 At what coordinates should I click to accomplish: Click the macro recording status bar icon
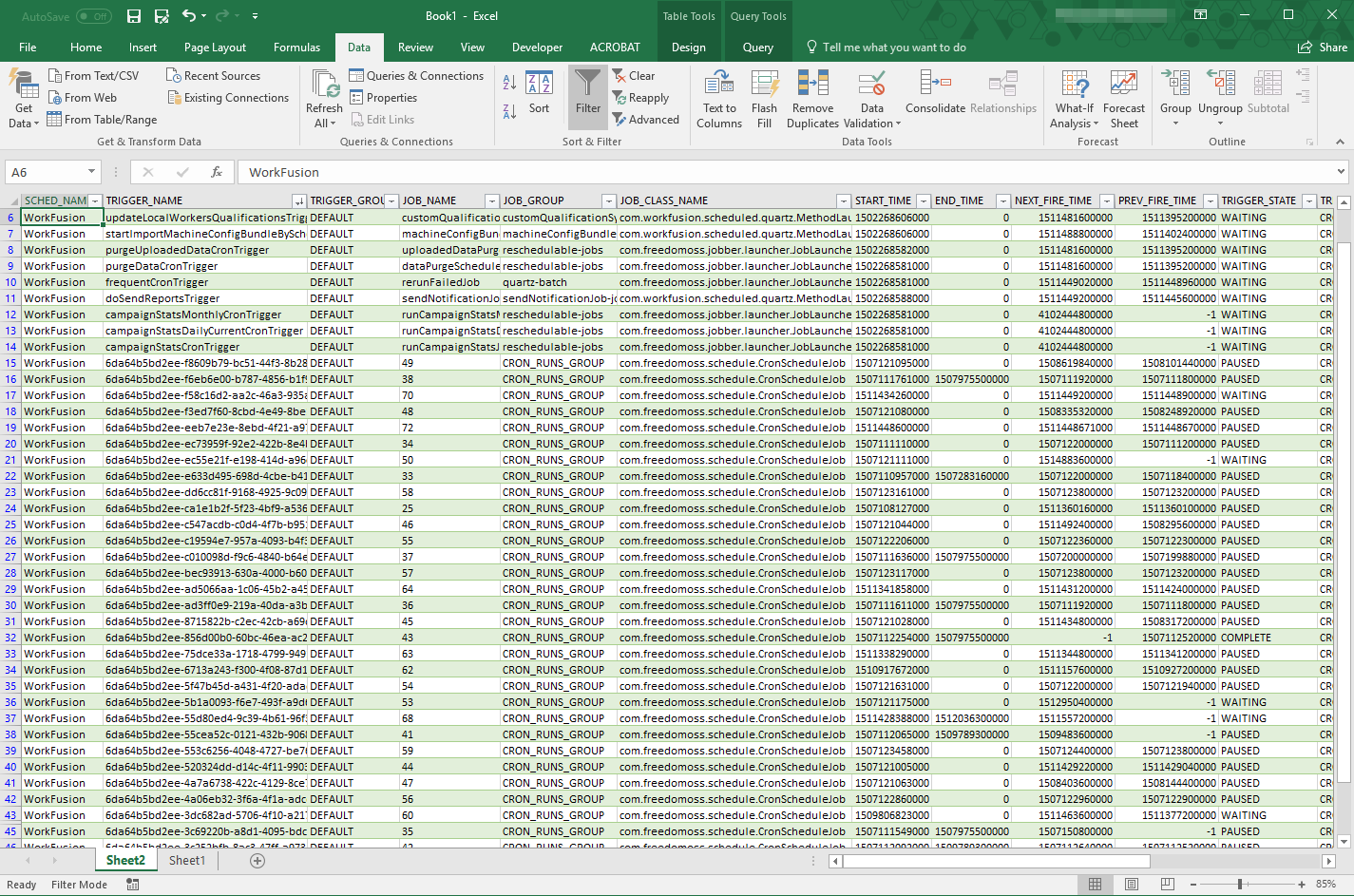[132, 885]
